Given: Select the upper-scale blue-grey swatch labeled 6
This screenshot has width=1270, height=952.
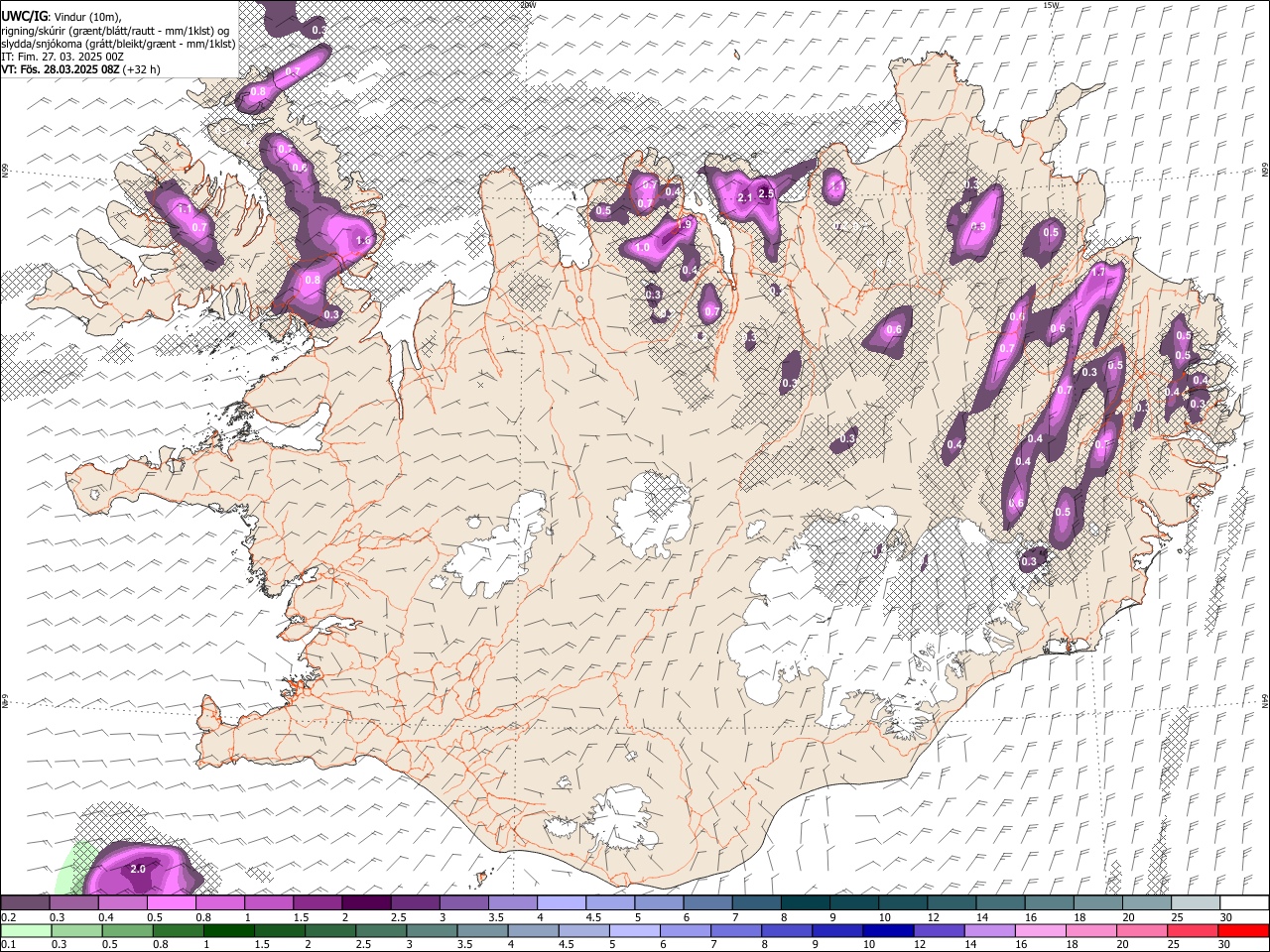Looking at the screenshot, I should point(707,902).
